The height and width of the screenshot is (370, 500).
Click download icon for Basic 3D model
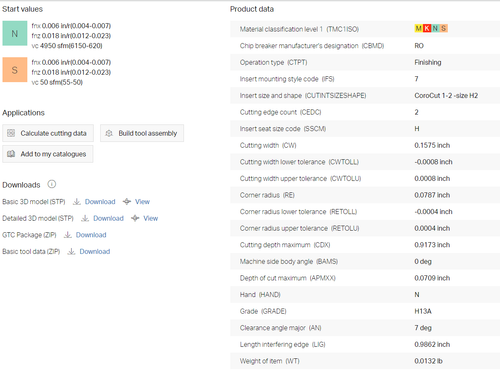click(77, 202)
